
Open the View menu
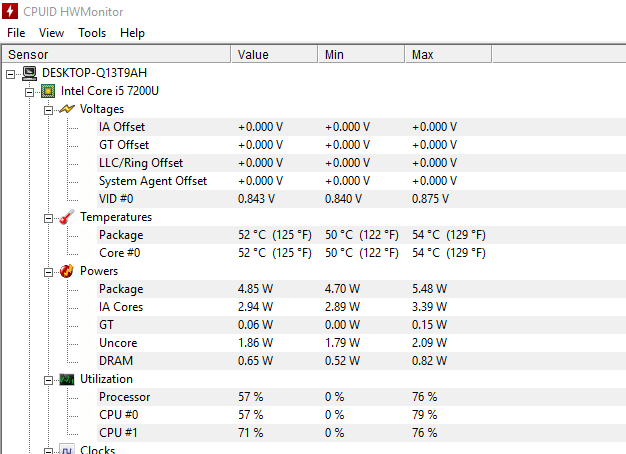[x=51, y=33]
